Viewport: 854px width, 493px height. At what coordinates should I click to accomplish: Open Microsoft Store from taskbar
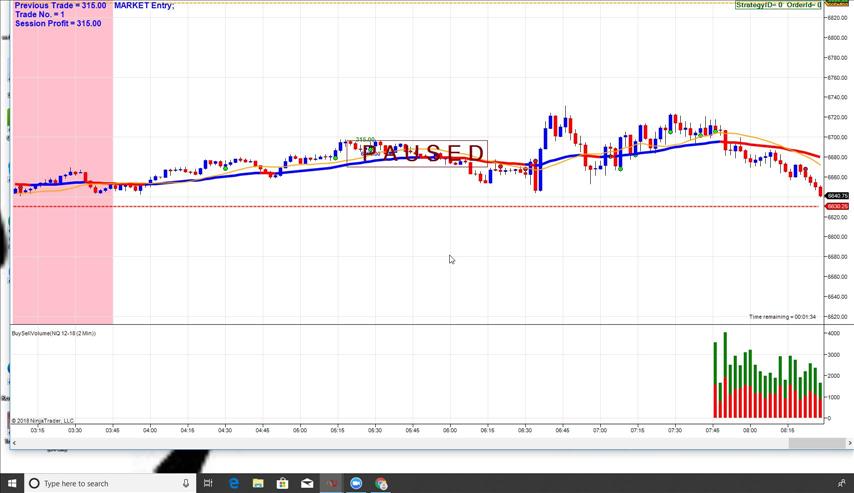282,483
